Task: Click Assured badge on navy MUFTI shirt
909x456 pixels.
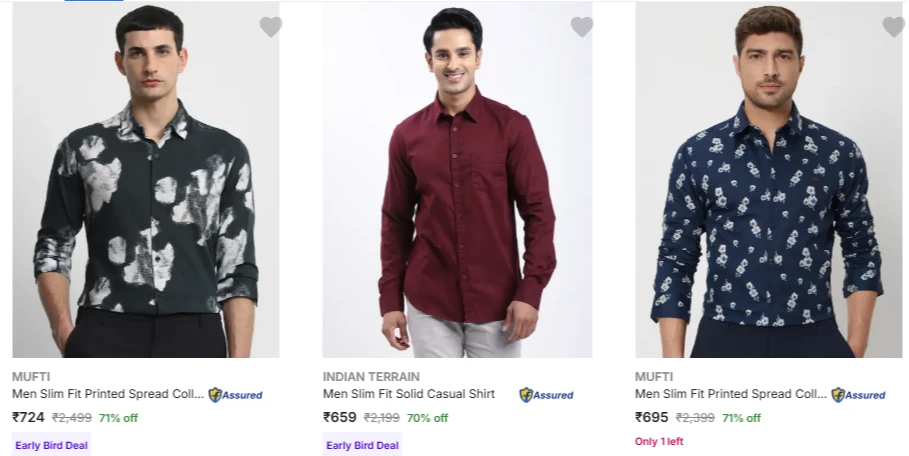Action: (x=858, y=395)
